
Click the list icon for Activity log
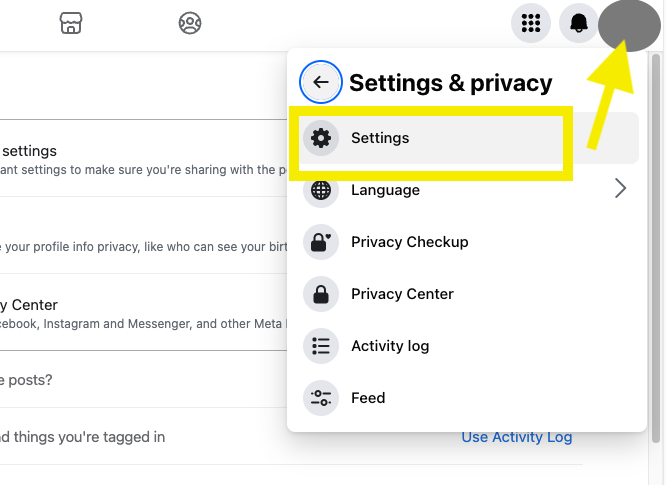pos(321,346)
